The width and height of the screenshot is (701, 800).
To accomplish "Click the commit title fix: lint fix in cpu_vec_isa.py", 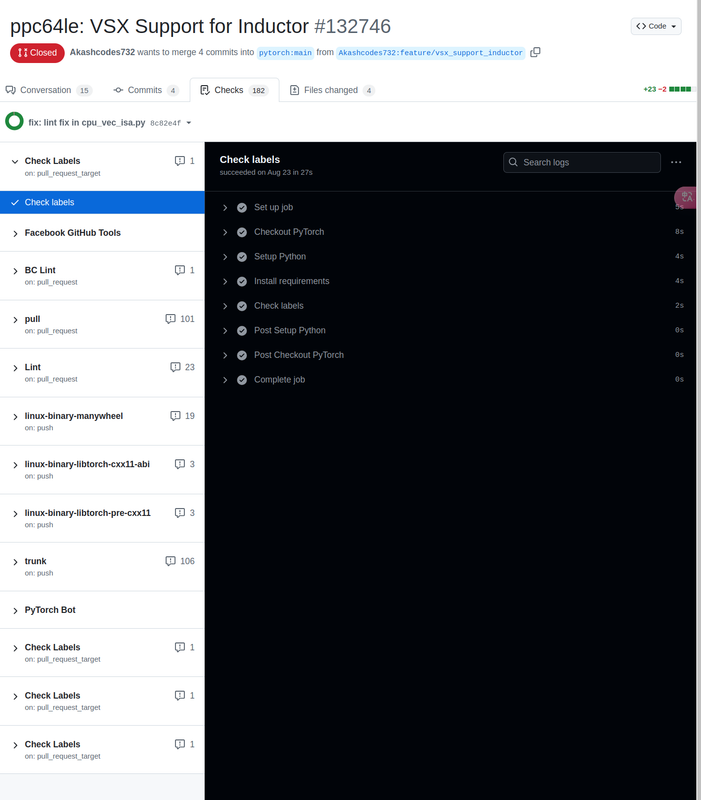I will [x=87, y=122].
